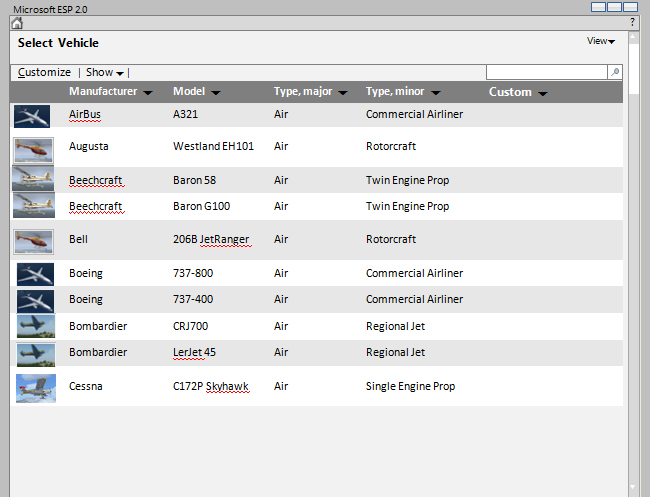
Task: Open the Manufacturer column filter arrow
Action: click(148, 93)
